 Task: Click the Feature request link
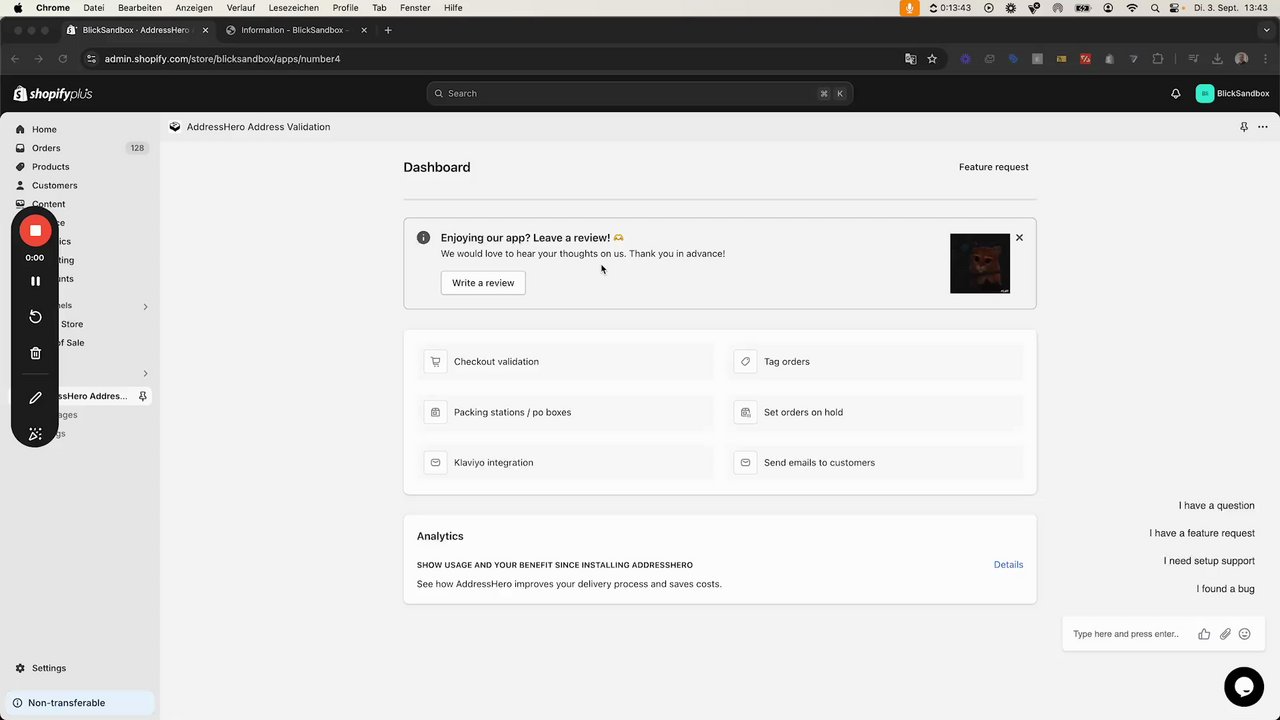point(993,167)
